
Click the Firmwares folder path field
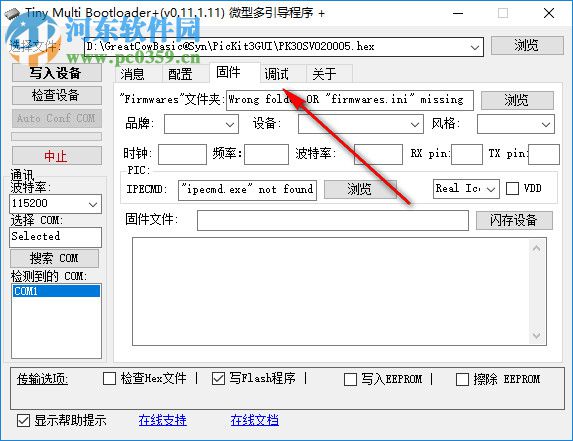pos(350,100)
